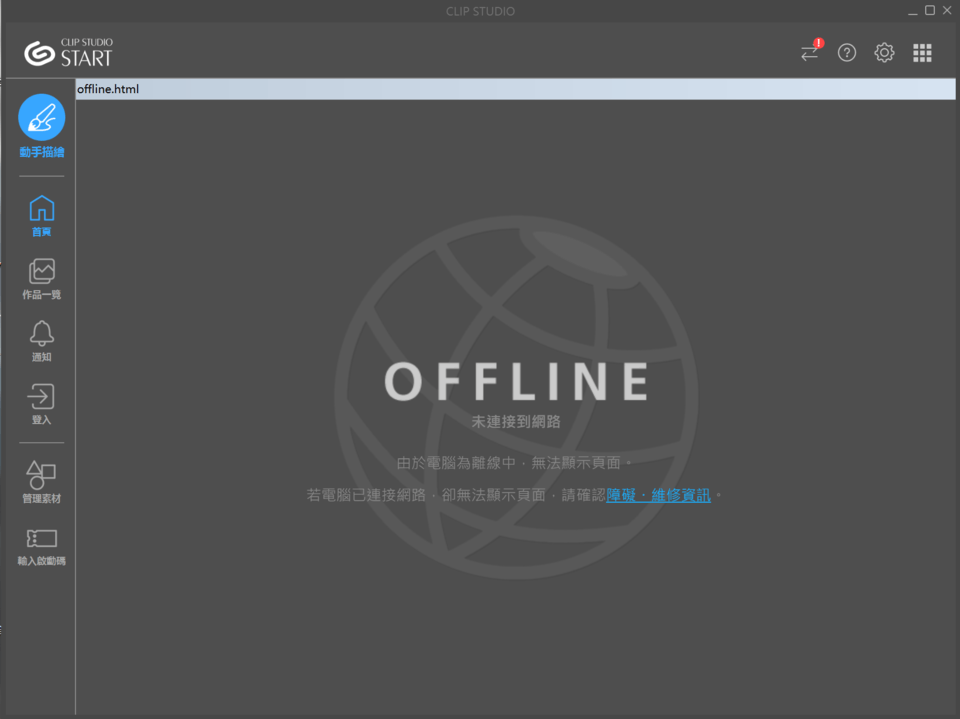960x719 pixels.
Task: Open the 首頁 home screen
Action: point(40,208)
